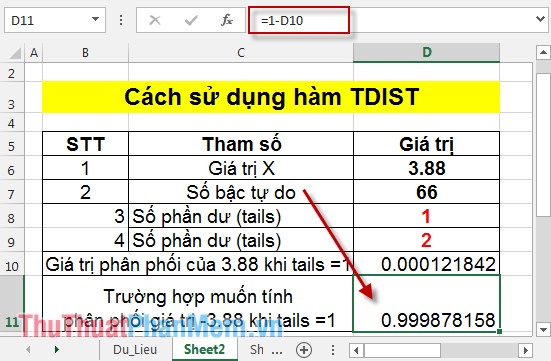Click STT cell 4 in row 9
Image resolution: width=551 pixels, height=361 pixels.
pyautogui.click(x=85, y=240)
